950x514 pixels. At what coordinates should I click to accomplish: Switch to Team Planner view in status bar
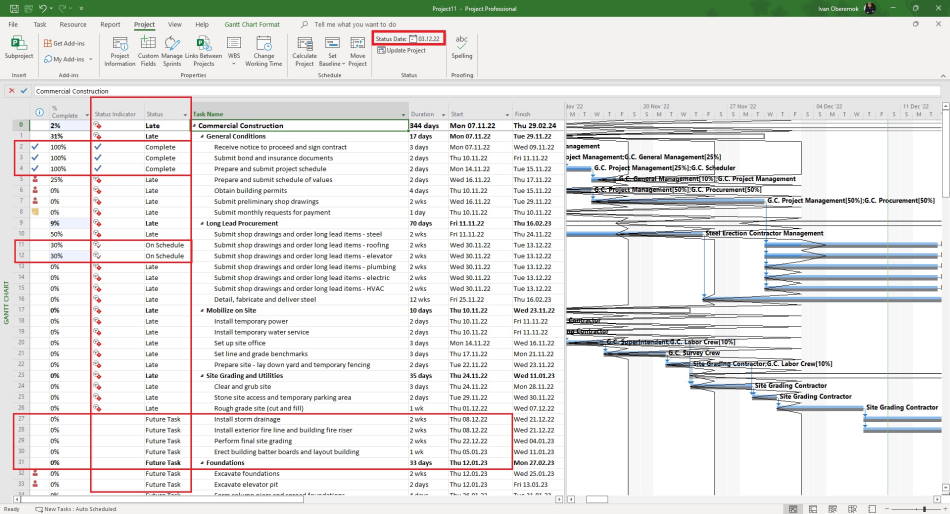tap(832, 509)
